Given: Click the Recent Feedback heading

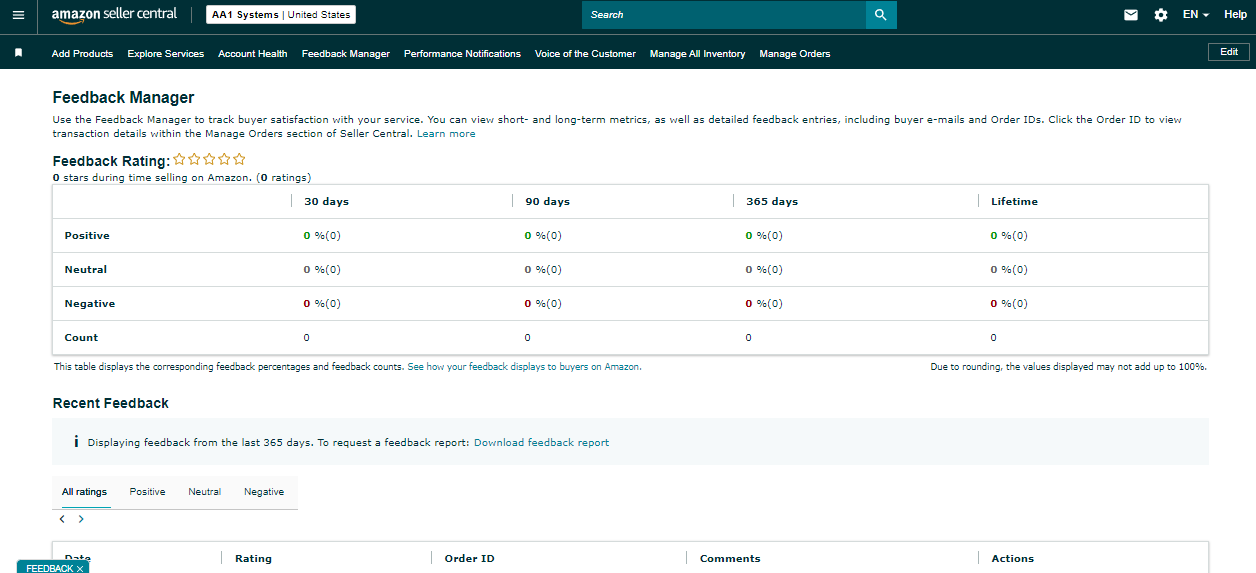Looking at the screenshot, I should 111,404.
